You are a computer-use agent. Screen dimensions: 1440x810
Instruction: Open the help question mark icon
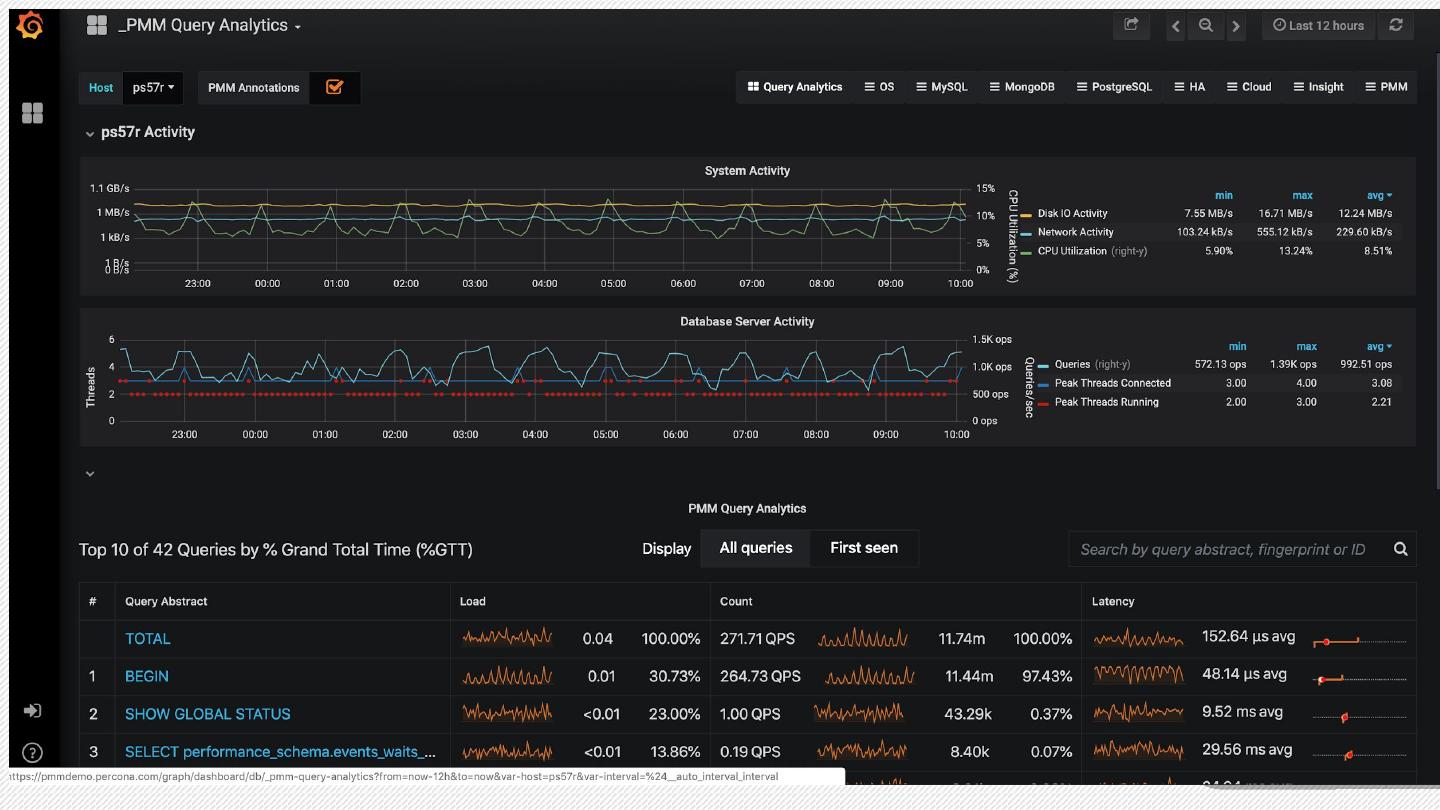point(32,753)
